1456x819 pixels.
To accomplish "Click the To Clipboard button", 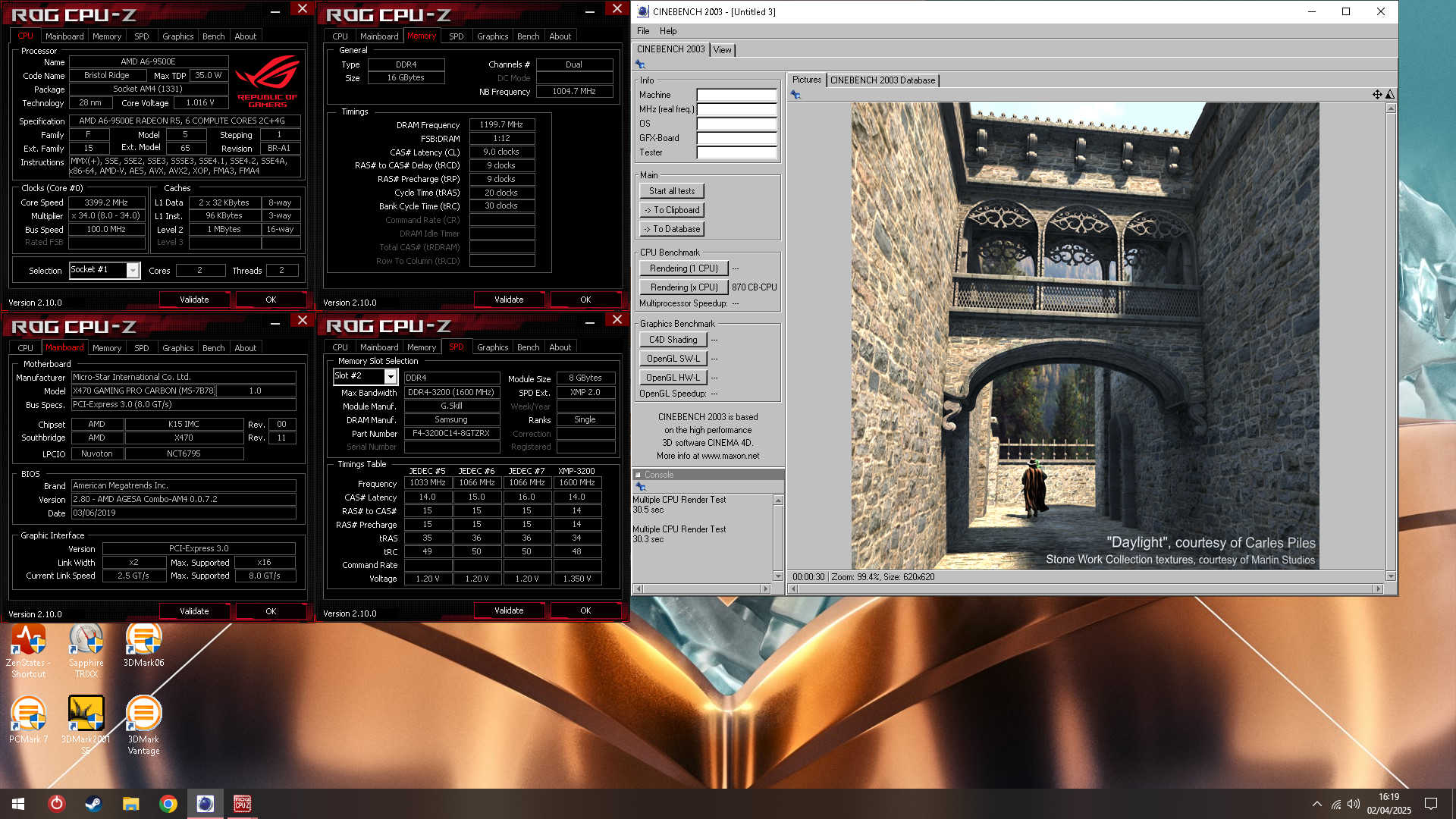I will [x=672, y=210].
